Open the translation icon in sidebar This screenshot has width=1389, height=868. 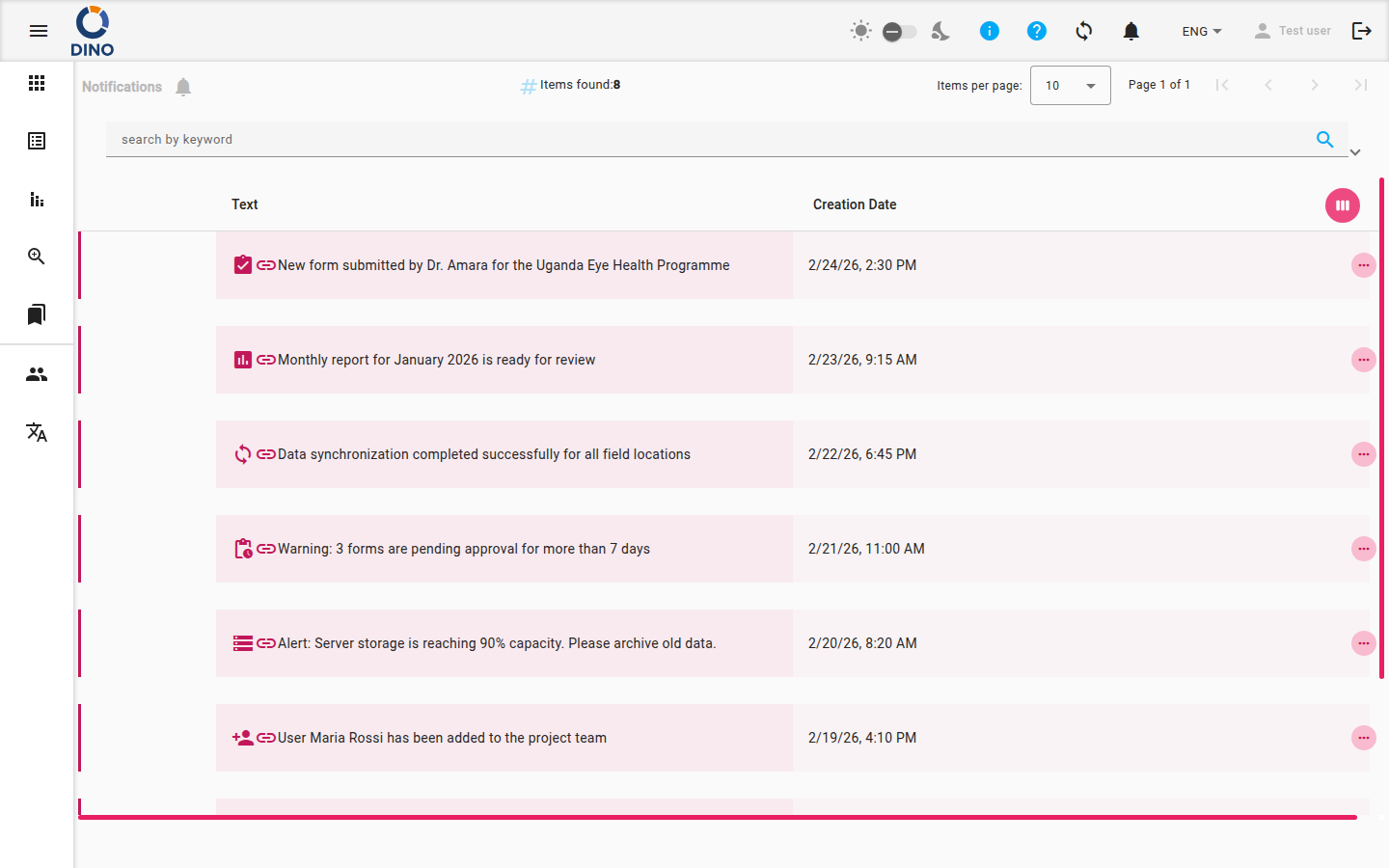pyautogui.click(x=37, y=432)
